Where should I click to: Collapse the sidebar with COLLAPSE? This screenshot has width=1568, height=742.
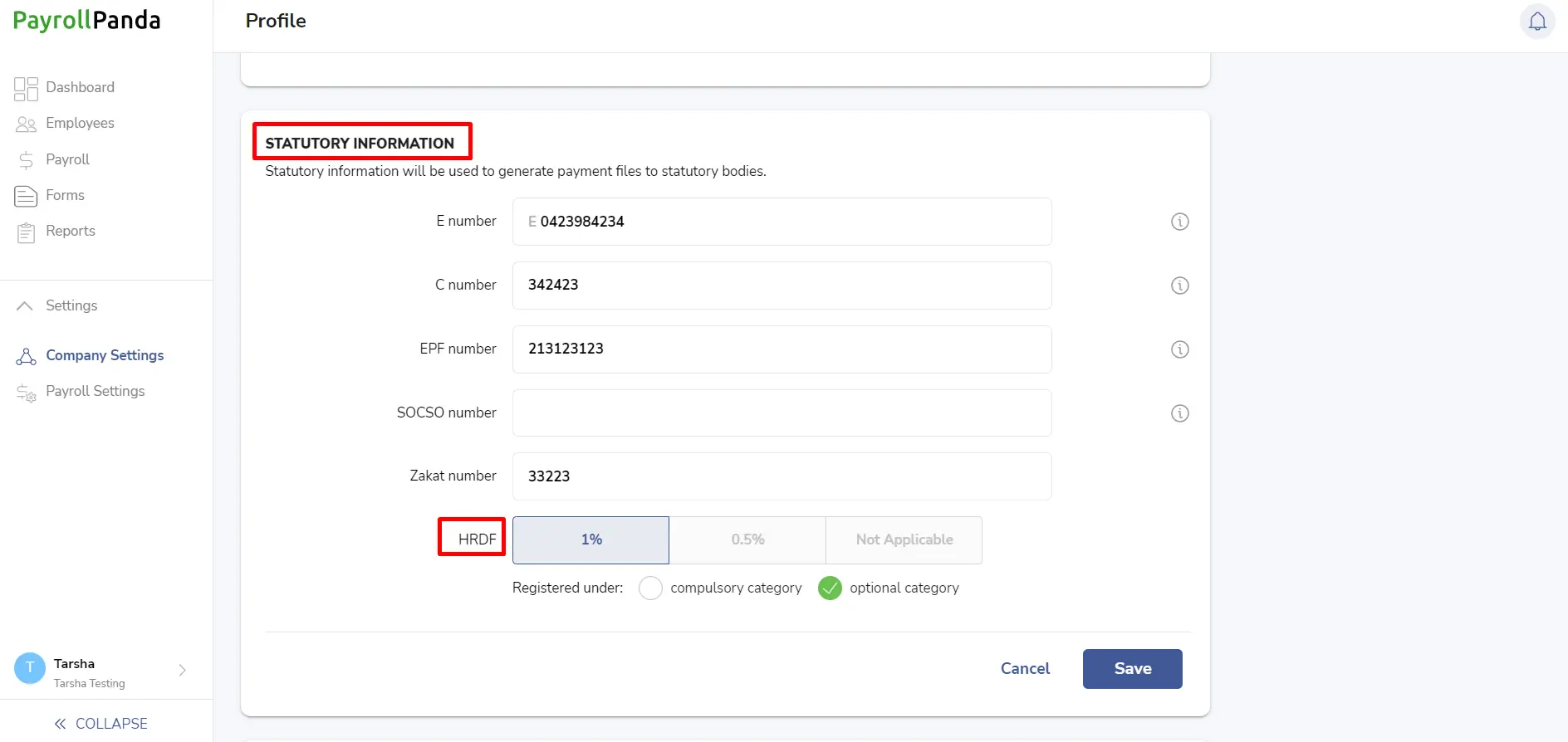(101, 724)
